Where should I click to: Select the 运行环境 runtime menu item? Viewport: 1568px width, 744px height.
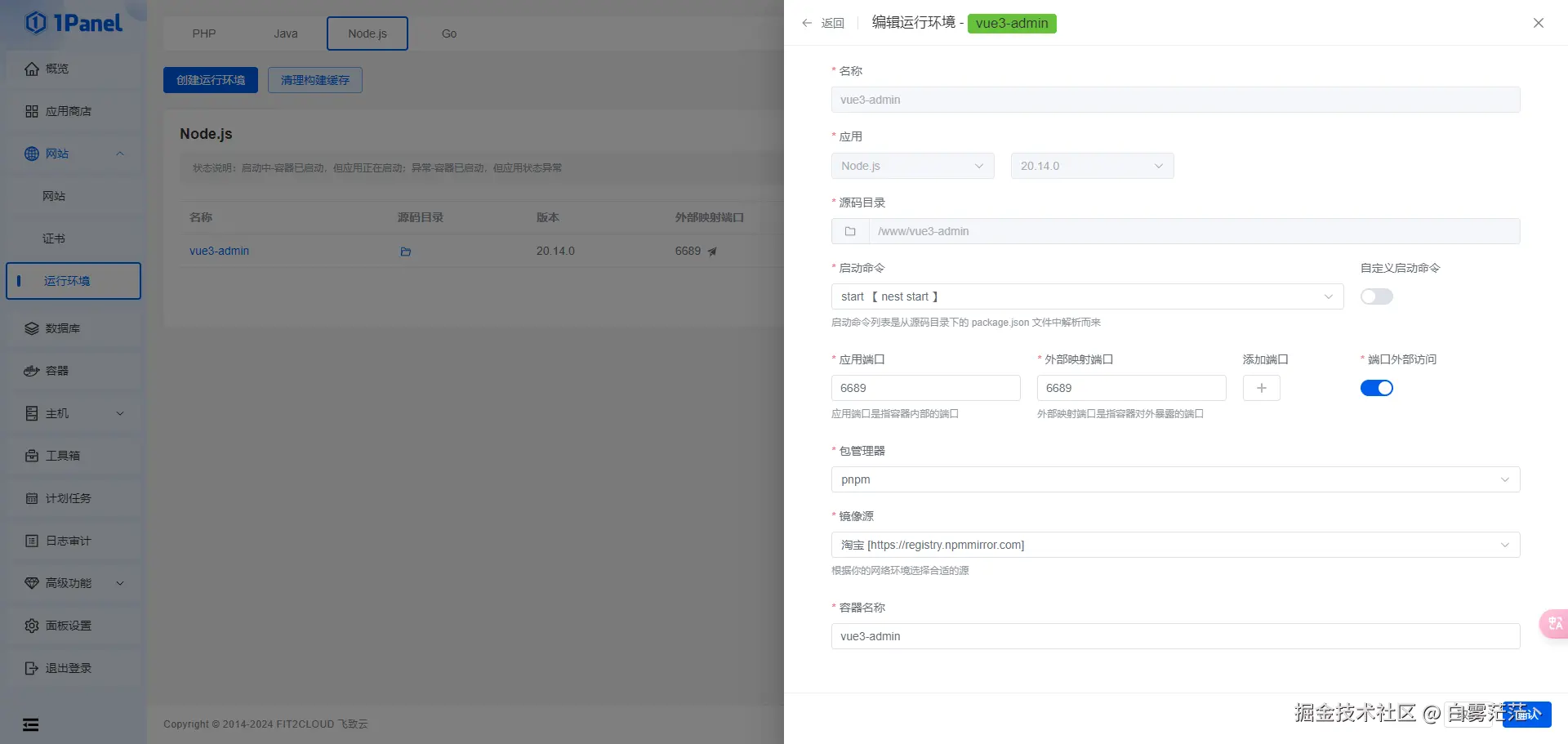pos(73,281)
